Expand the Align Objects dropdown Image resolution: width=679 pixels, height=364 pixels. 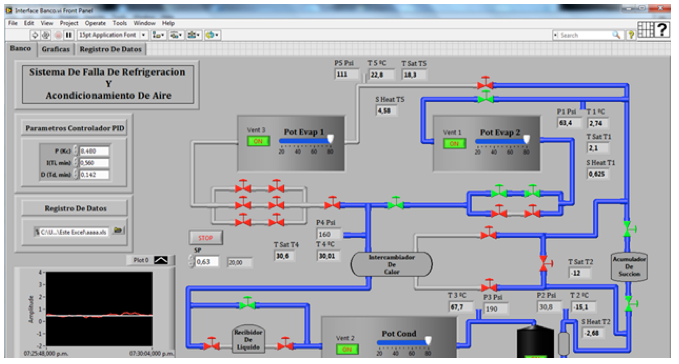tap(158, 35)
